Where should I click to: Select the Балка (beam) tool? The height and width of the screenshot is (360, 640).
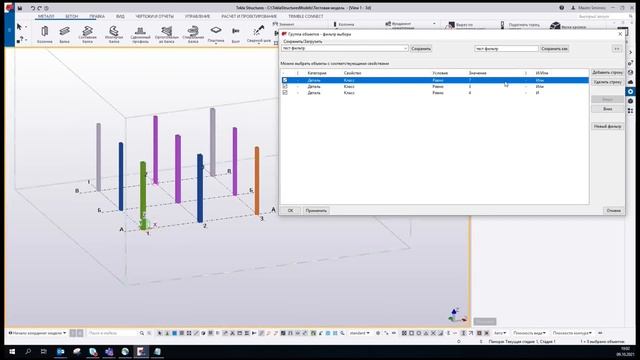coord(64,34)
